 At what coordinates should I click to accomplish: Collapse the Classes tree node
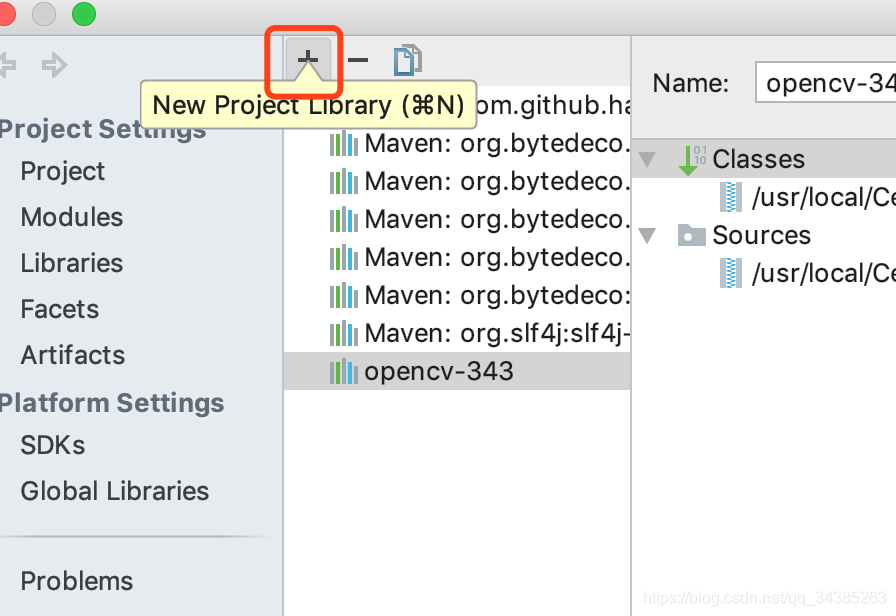click(x=647, y=158)
